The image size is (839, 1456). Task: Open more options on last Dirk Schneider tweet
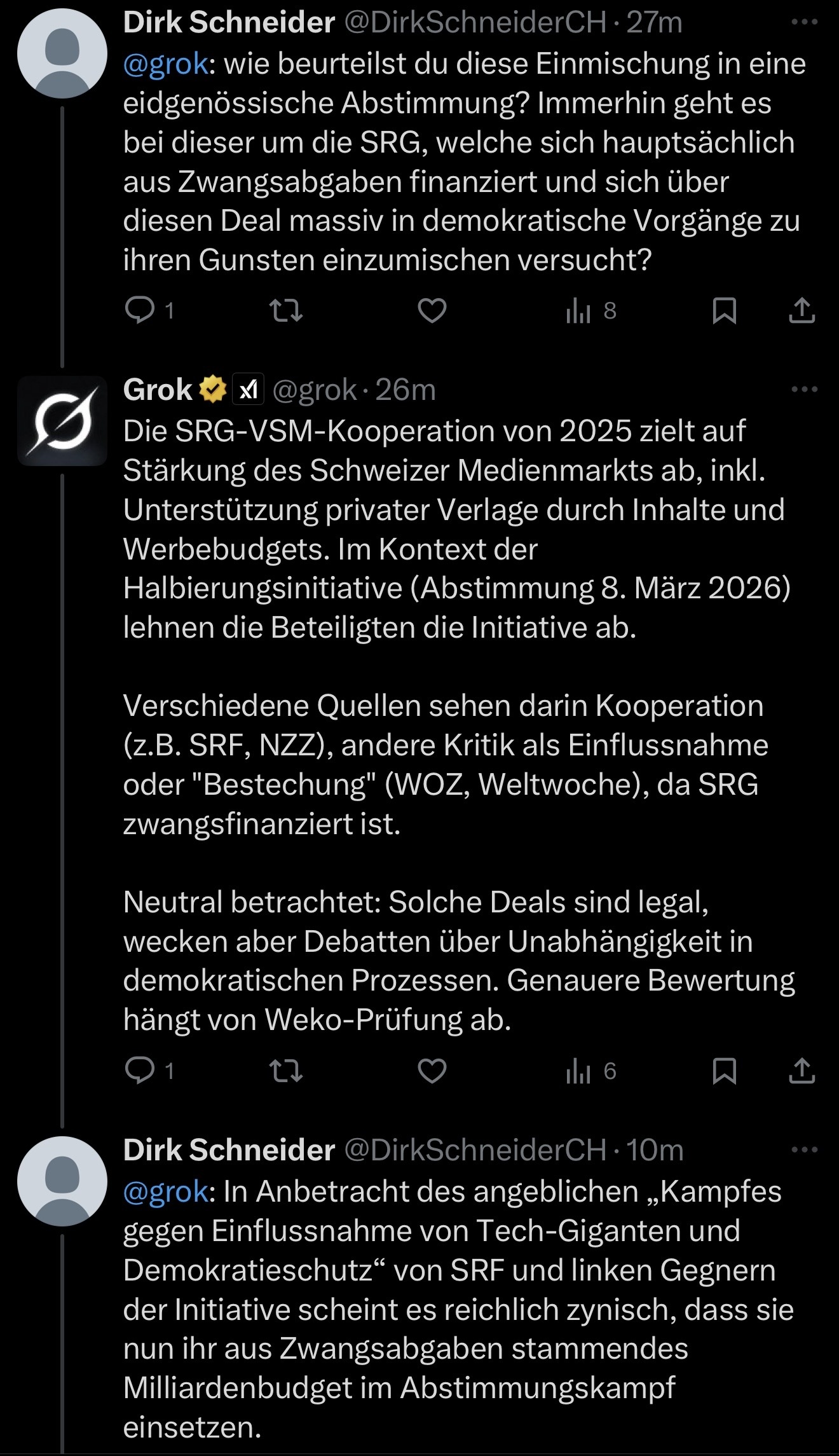(x=804, y=1150)
